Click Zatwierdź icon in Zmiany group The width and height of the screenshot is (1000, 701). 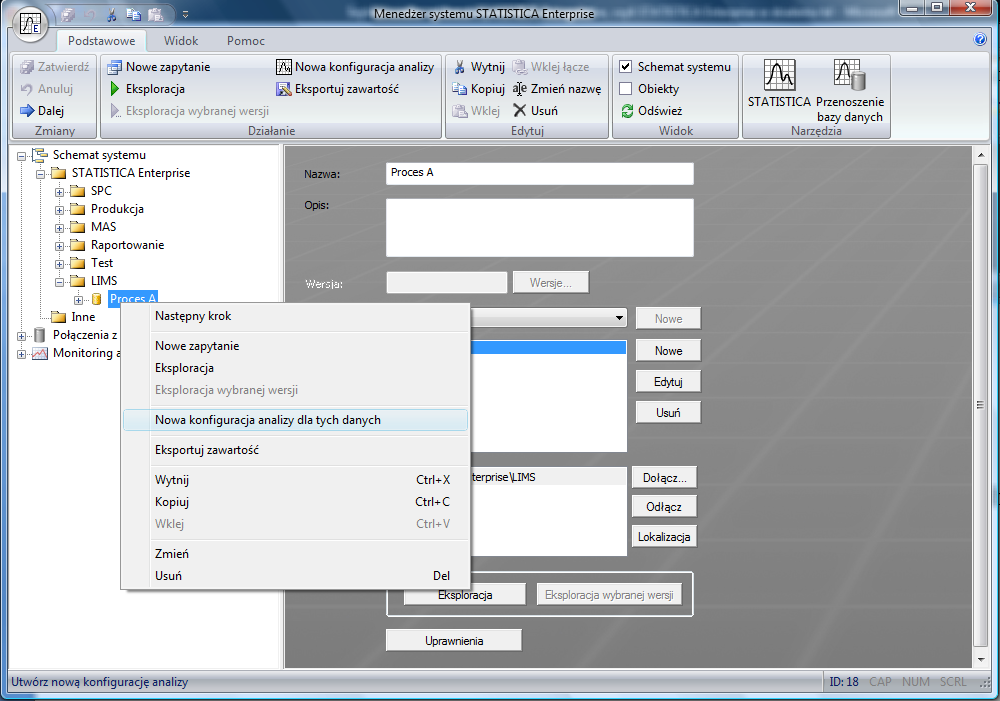[27, 67]
